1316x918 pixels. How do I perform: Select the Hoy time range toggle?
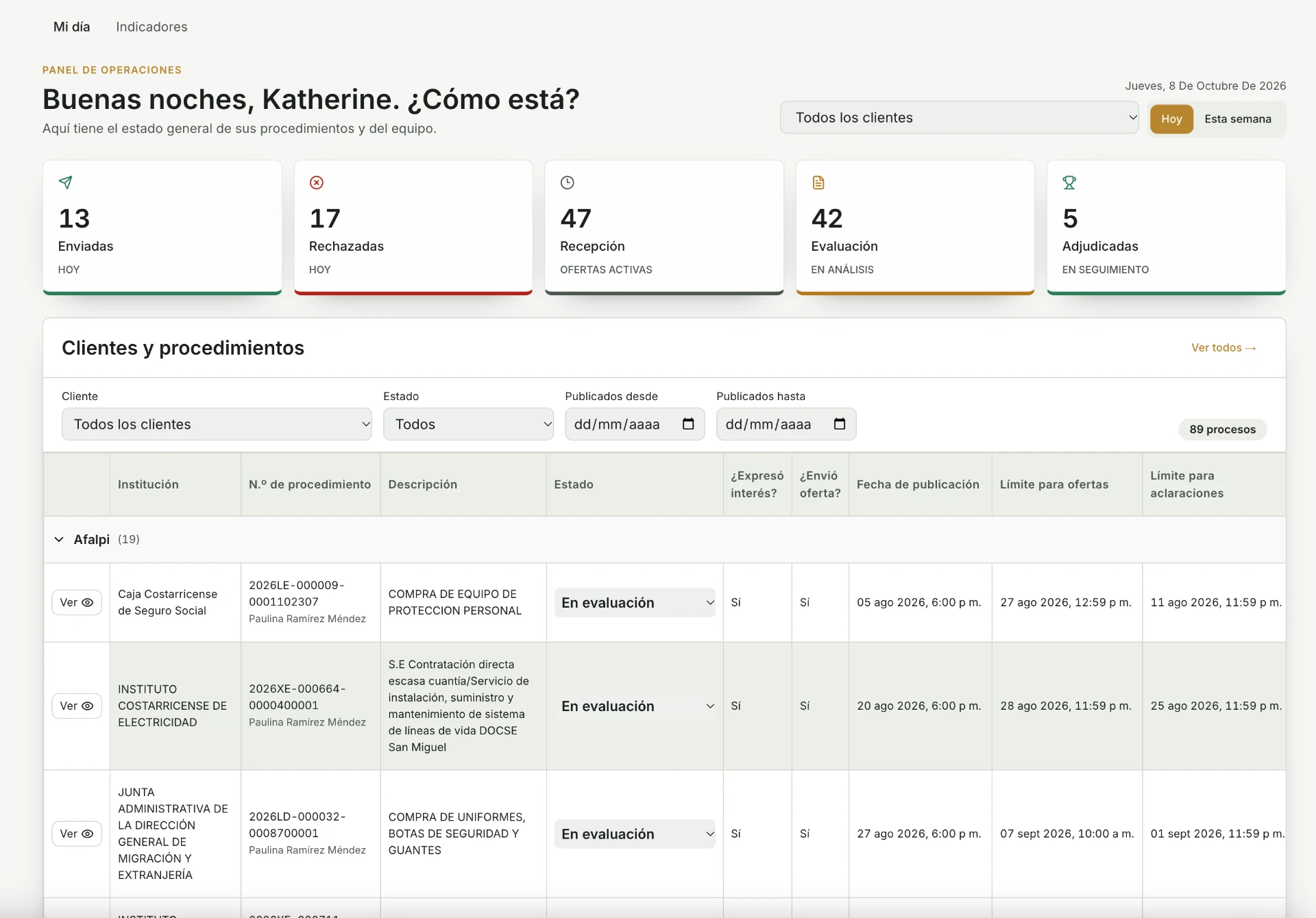click(1171, 119)
